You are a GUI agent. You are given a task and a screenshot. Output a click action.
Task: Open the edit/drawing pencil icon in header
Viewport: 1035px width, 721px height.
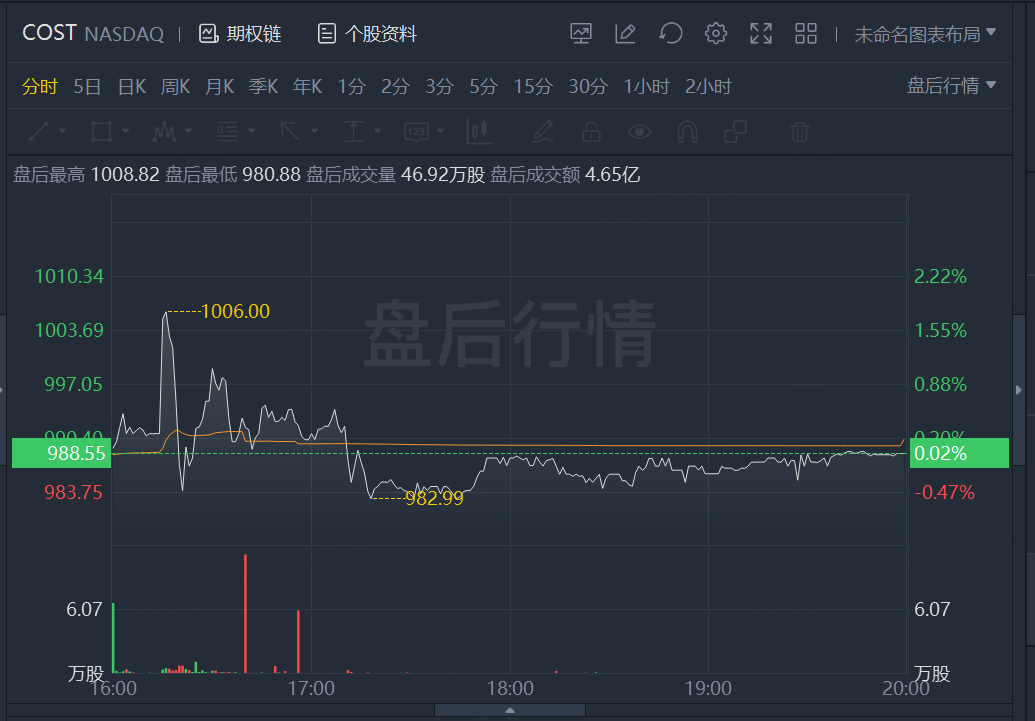(x=625, y=33)
